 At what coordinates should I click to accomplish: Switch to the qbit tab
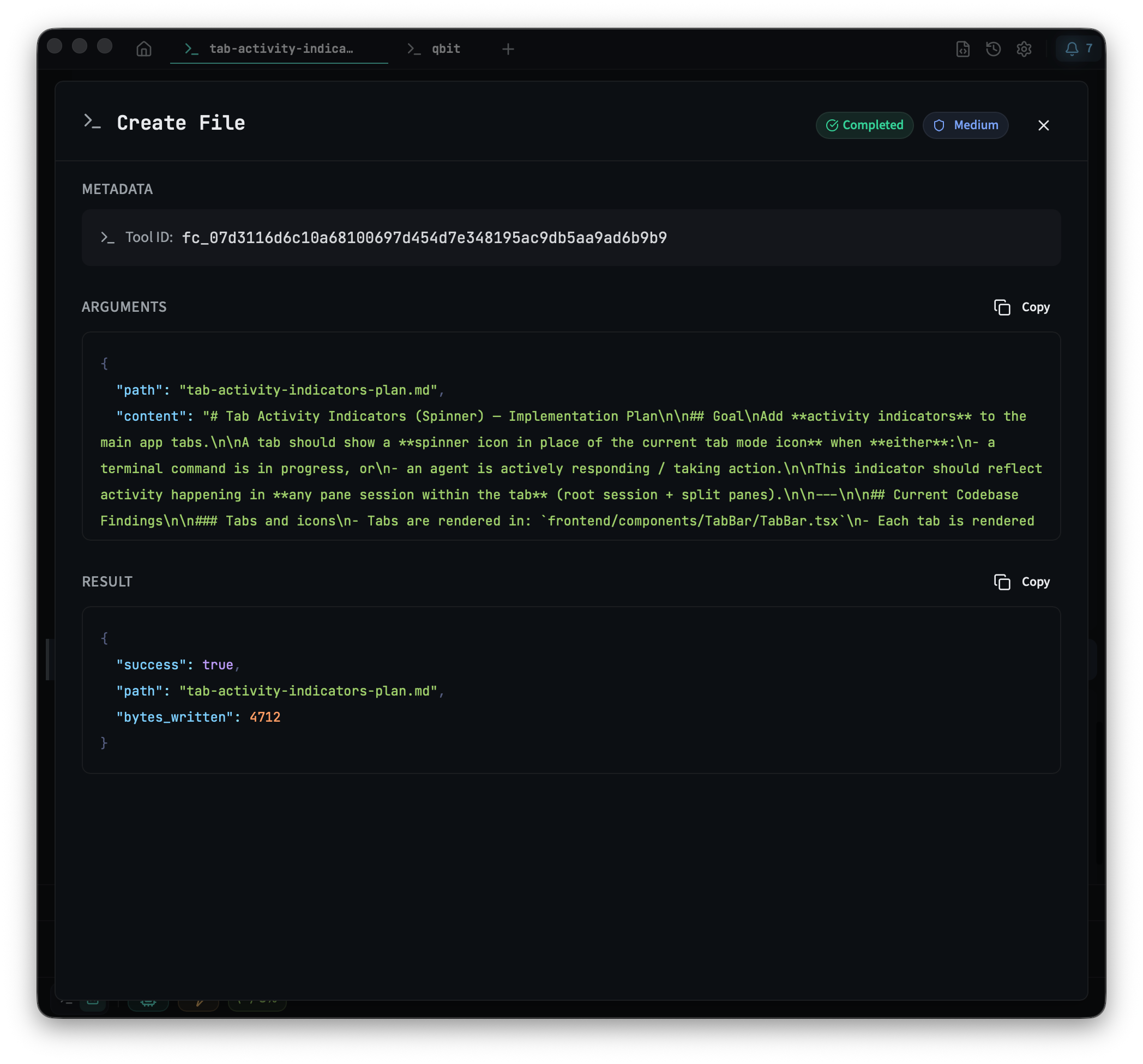(x=434, y=49)
